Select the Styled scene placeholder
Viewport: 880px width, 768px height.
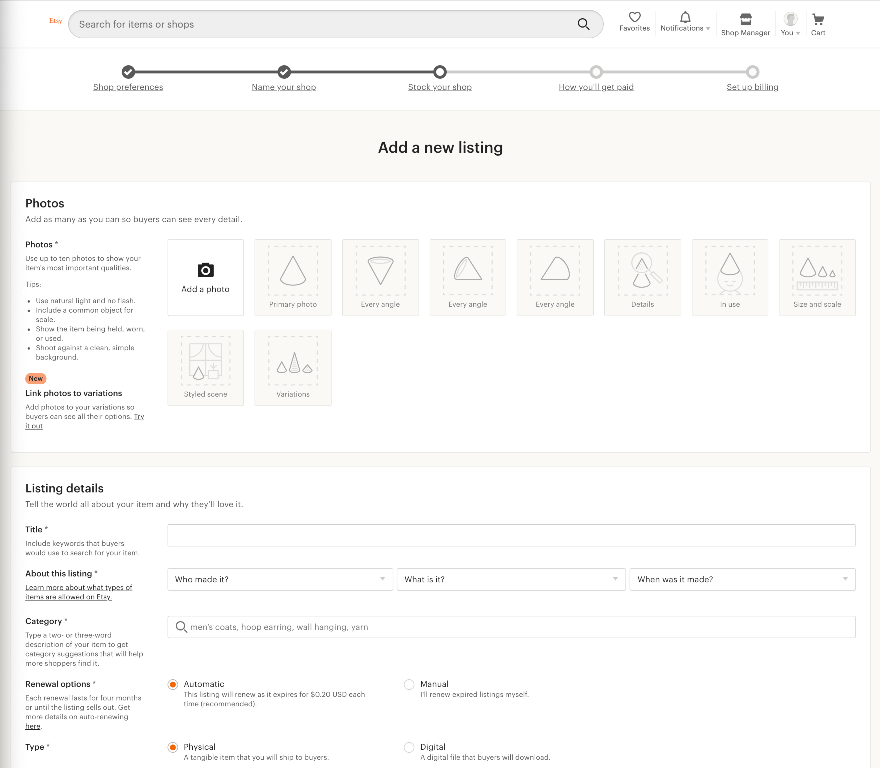coord(205,368)
